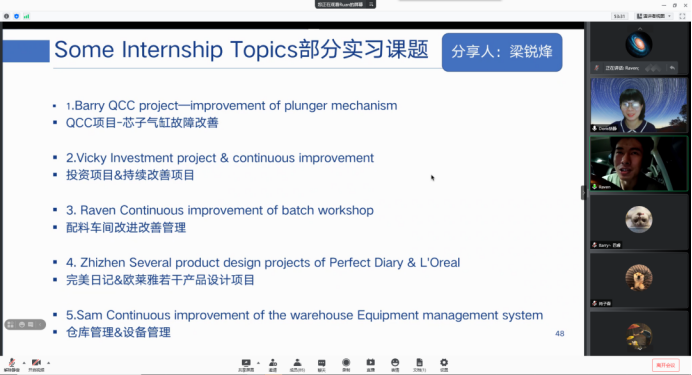Image resolution: width=692 pixels, height=375 pixels.
Task: Open meeting settings gear
Action: click(x=444, y=365)
